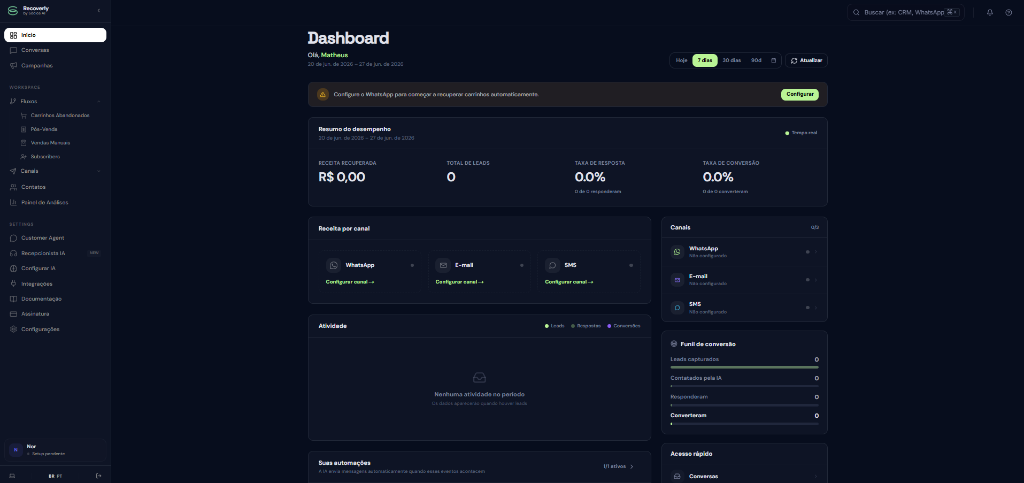This screenshot has height=483, width=1024.
Task: Click the WhatsApp icon in the Canais panel
Action: 677,251
